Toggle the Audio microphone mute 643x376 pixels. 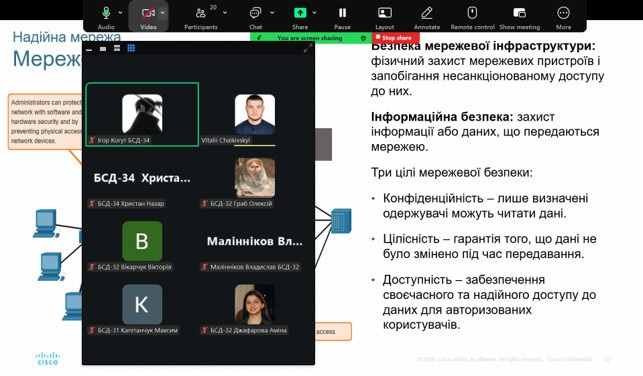[x=106, y=13]
